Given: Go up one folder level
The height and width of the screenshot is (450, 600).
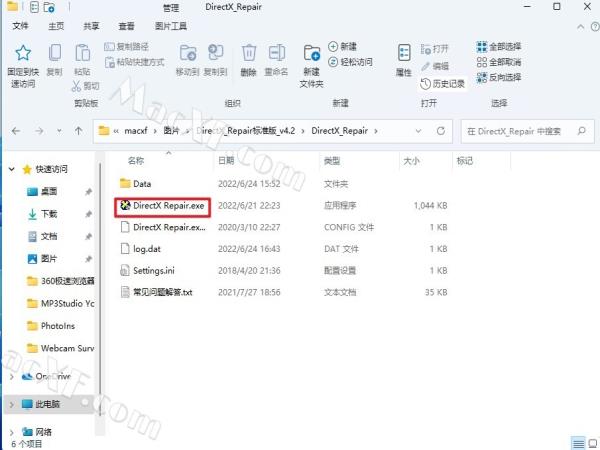Looking at the screenshot, I should (x=78, y=131).
